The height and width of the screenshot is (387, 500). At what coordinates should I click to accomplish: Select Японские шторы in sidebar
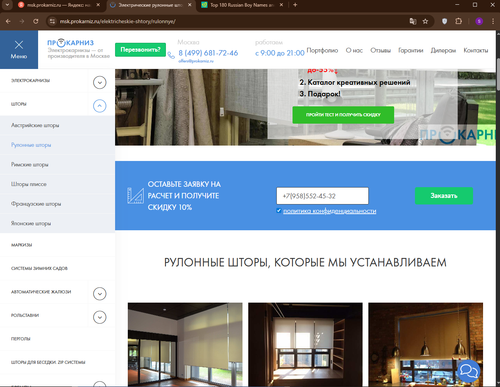pos(31,223)
